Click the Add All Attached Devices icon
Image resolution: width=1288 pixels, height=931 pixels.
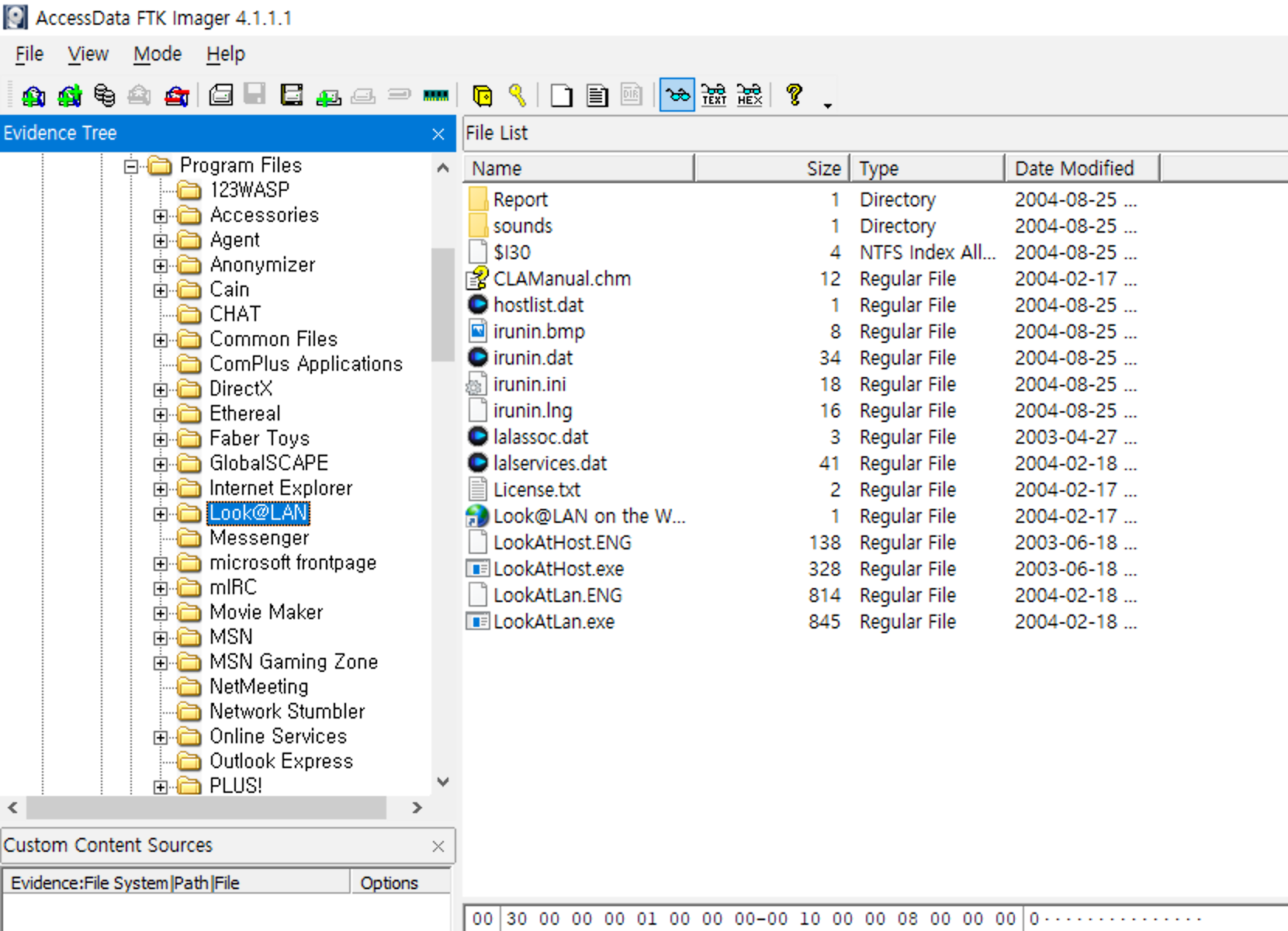(x=69, y=95)
